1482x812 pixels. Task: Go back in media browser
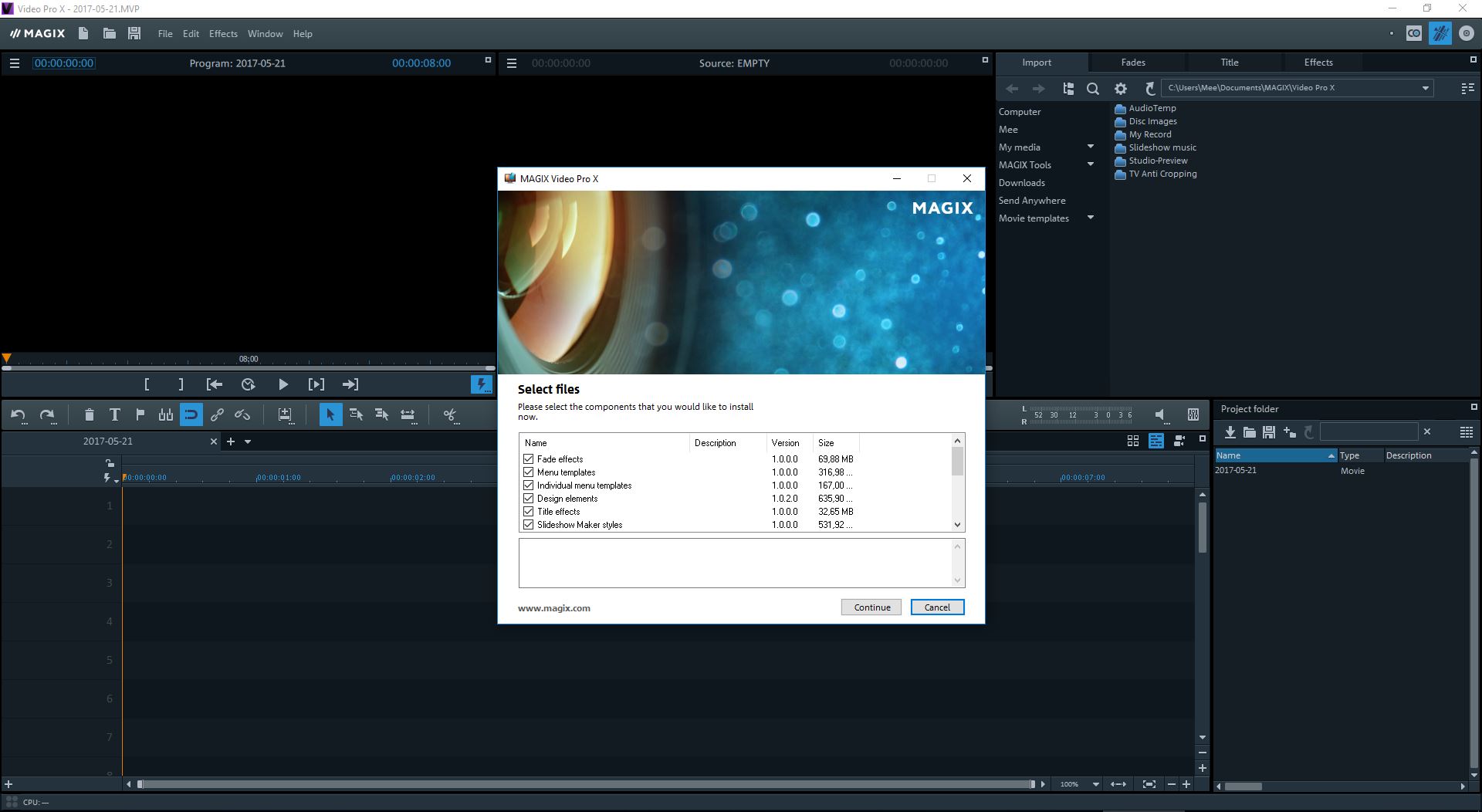pos(1011,89)
